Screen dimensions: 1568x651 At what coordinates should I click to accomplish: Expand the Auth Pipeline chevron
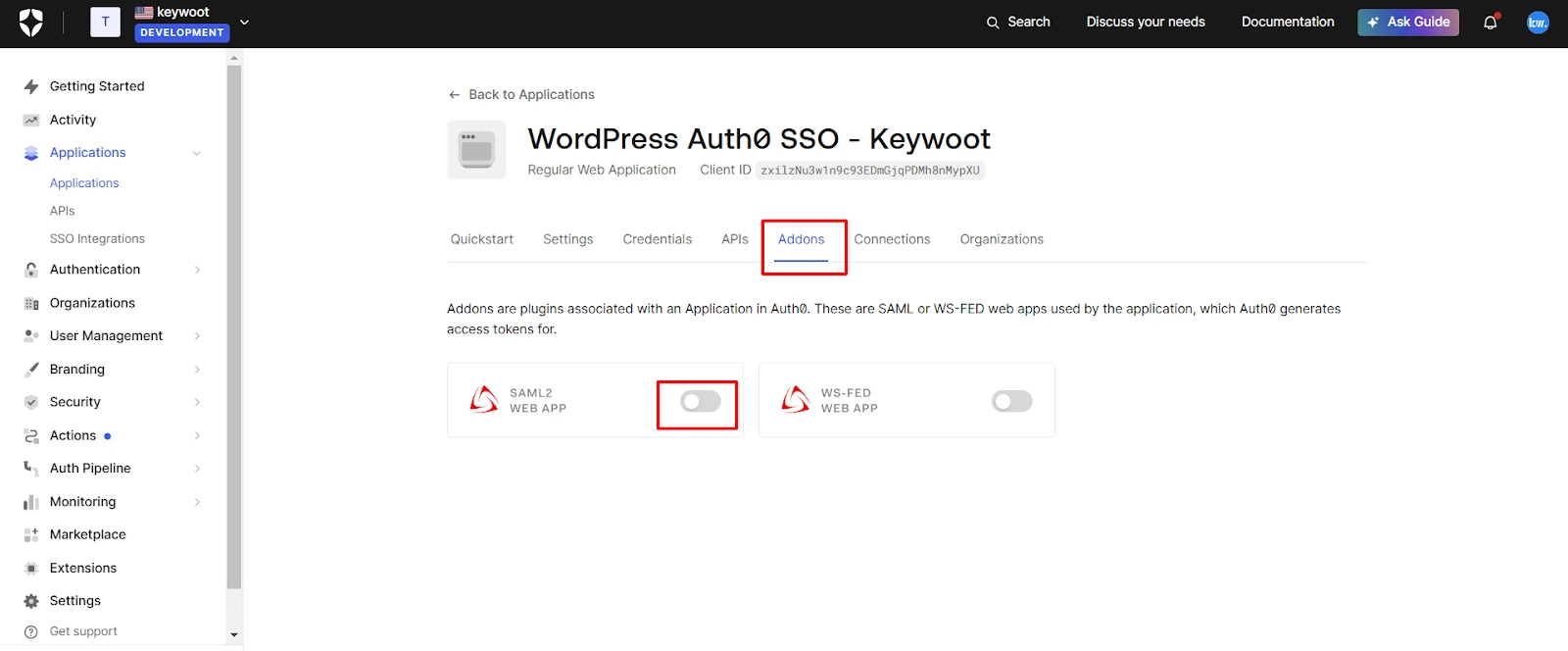pyautogui.click(x=197, y=469)
